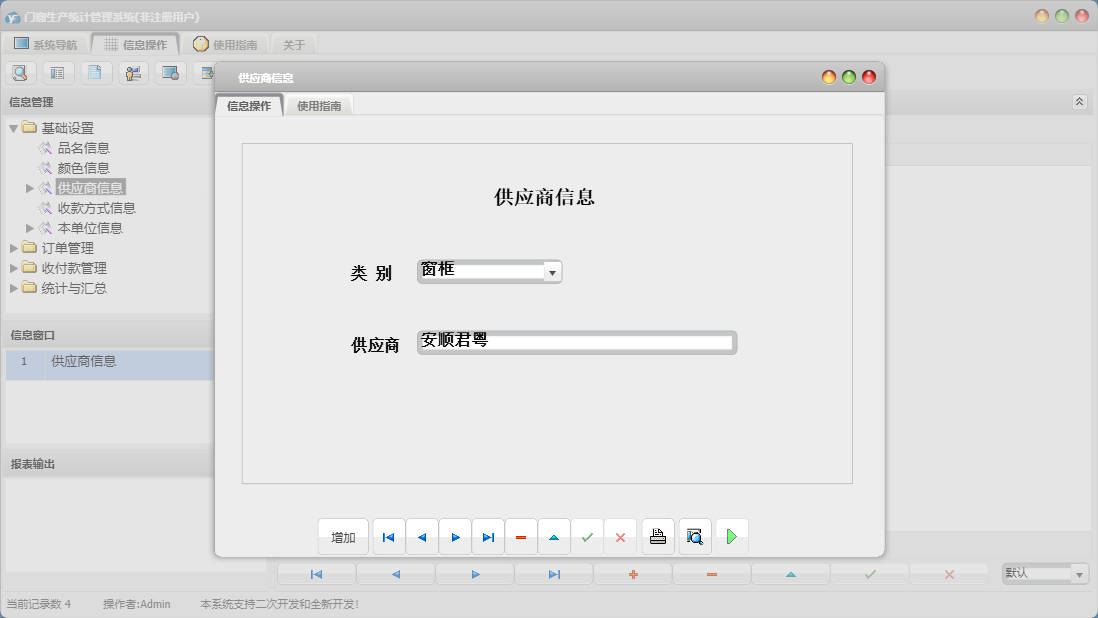Click the red minus delete record icon
Screen dimensions: 1098x618
point(521,536)
